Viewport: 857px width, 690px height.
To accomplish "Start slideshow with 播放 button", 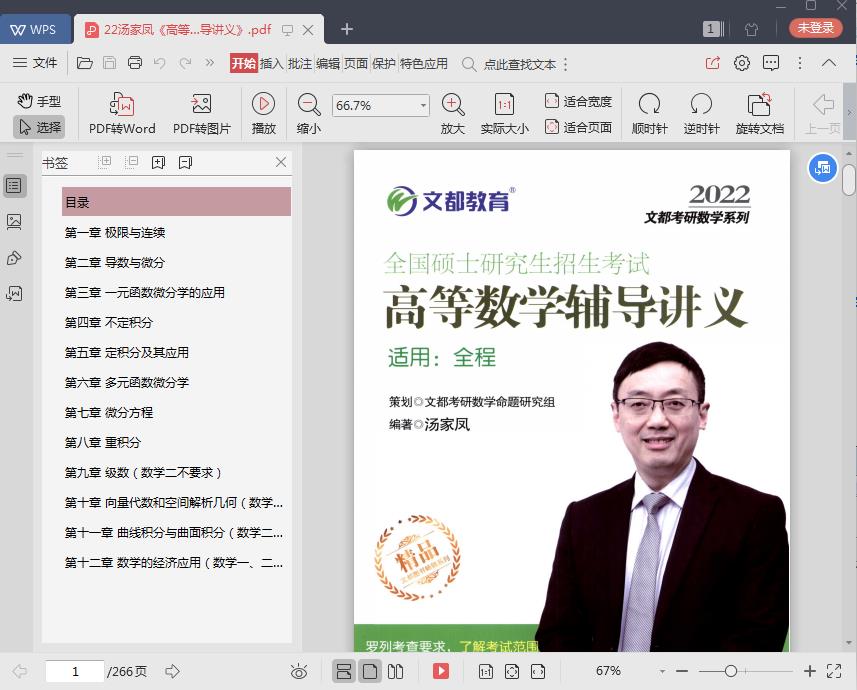I will pos(263,114).
